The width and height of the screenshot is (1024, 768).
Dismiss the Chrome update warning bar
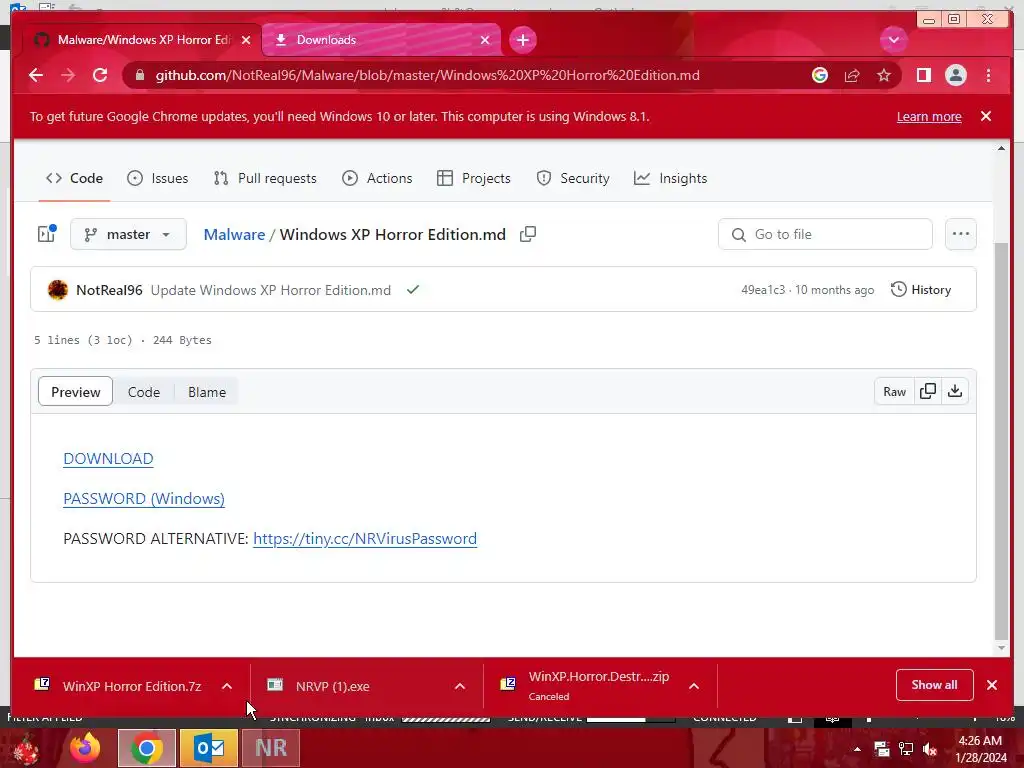(x=986, y=116)
